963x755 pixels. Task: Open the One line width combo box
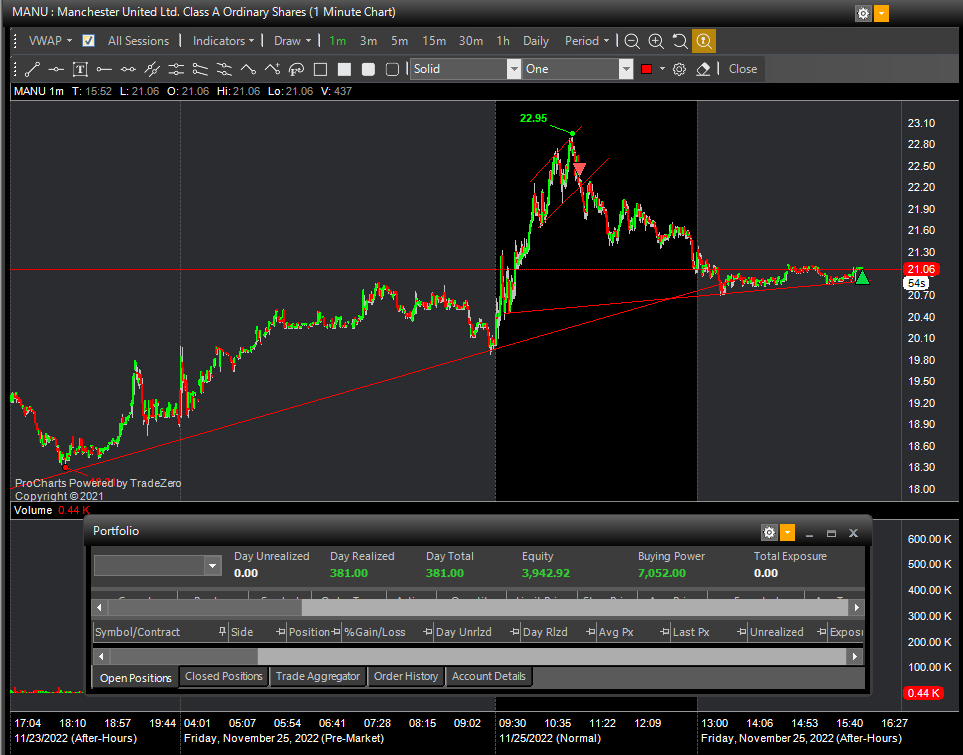[577, 69]
